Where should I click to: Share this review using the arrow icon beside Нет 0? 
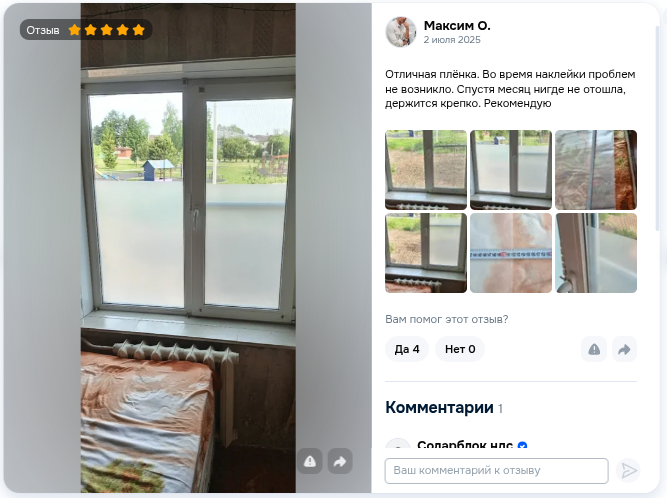pos(624,349)
